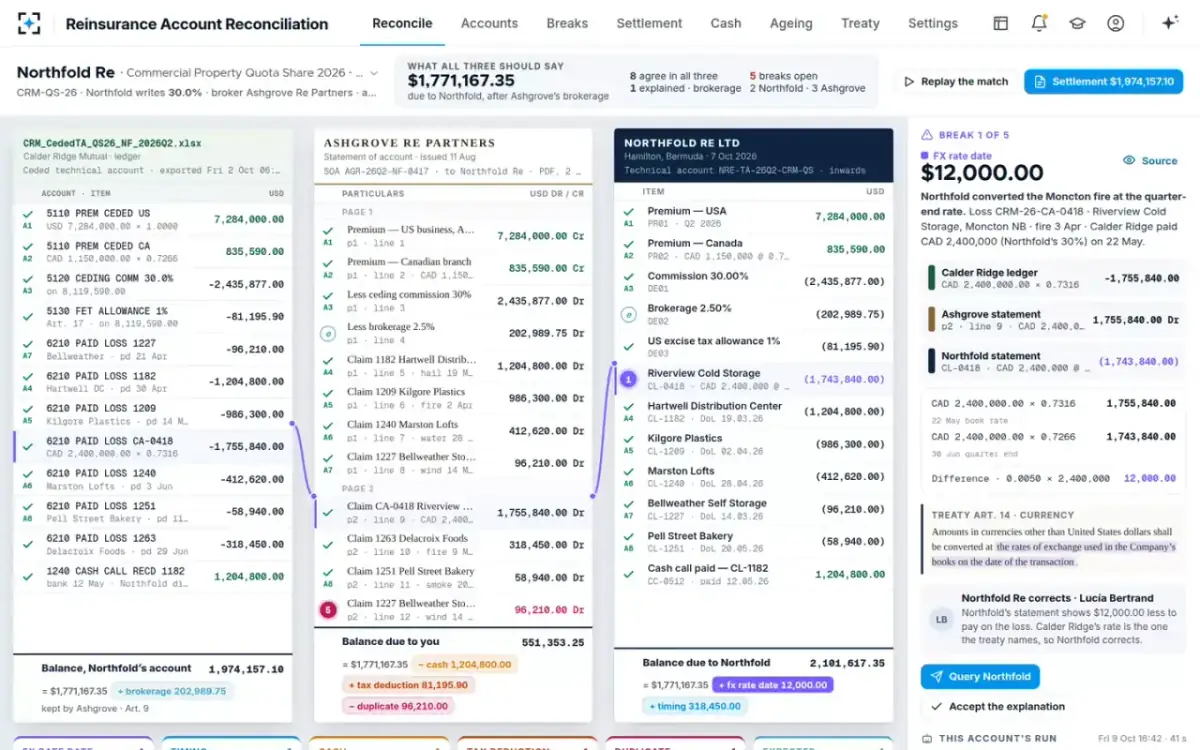Click the + timing 318,450.00 chip
Screen dimensions: 1200x750
click(695, 706)
